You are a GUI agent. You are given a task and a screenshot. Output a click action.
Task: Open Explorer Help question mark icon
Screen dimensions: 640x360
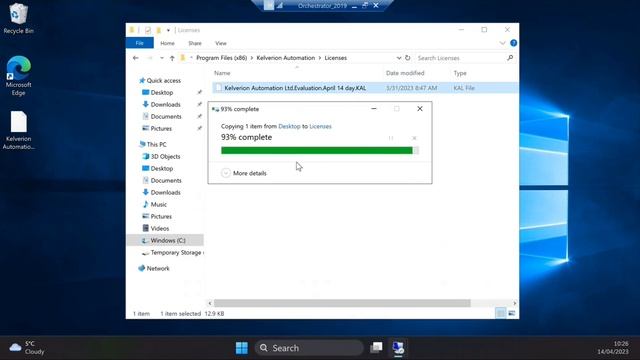point(513,43)
